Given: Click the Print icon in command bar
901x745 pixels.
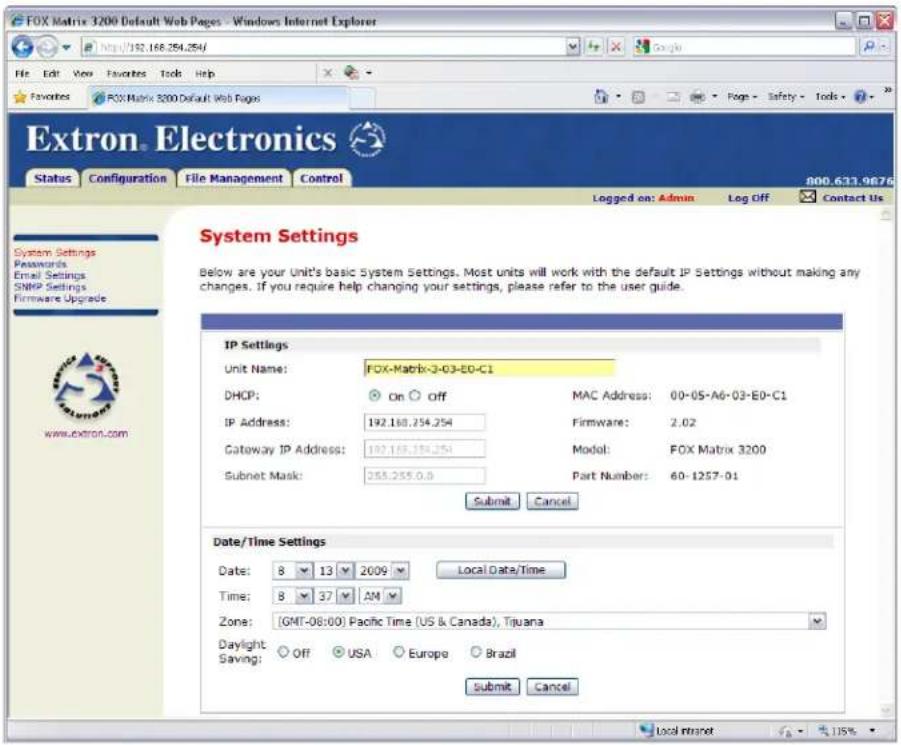Looking at the screenshot, I should click(x=697, y=97).
